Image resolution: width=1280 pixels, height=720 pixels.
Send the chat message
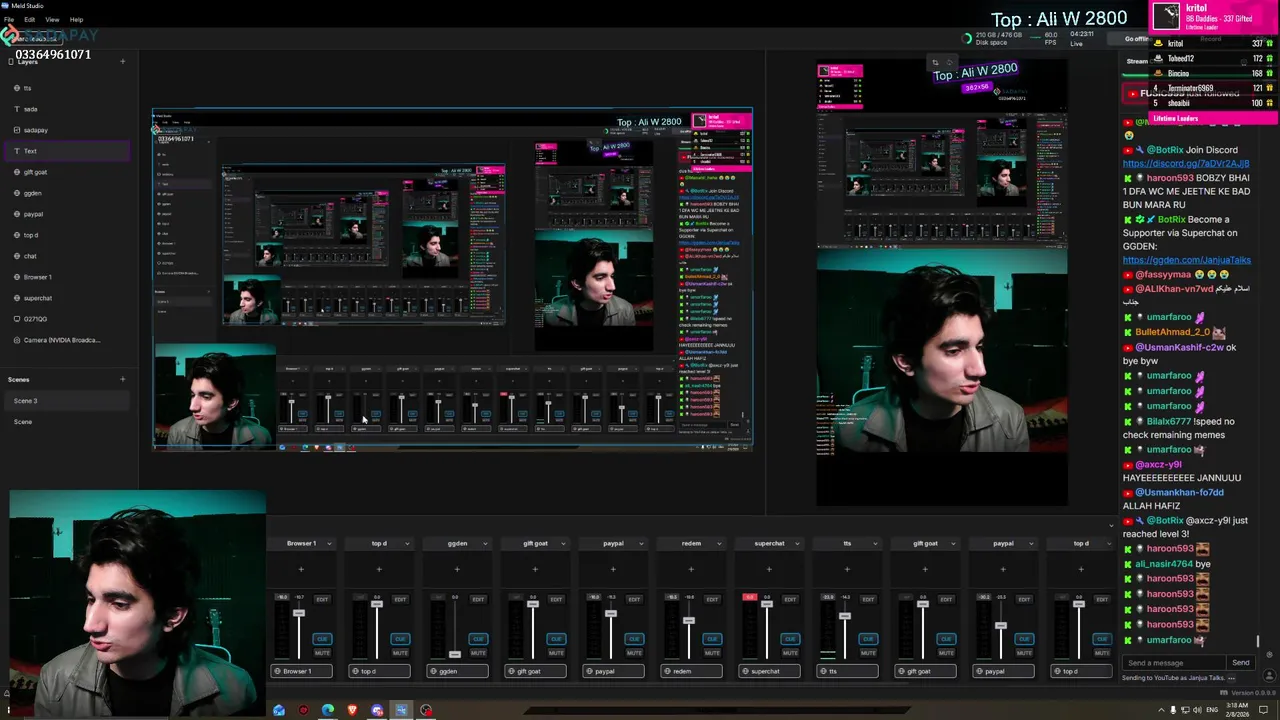1240,663
